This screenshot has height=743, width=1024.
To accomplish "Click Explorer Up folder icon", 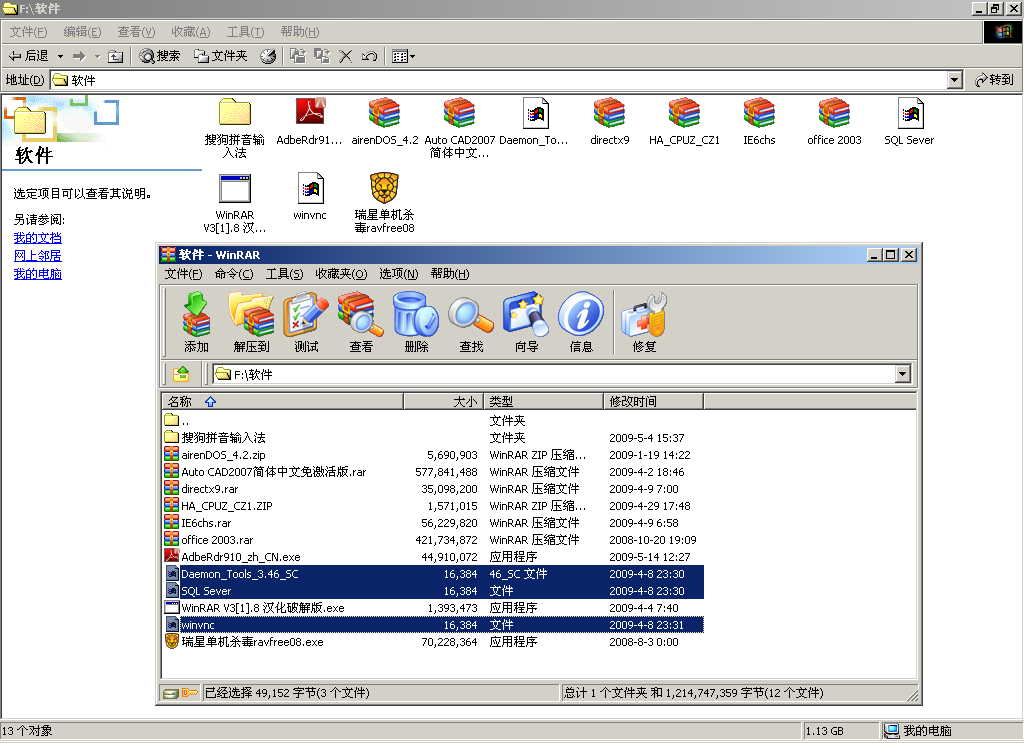I will coord(116,56).
